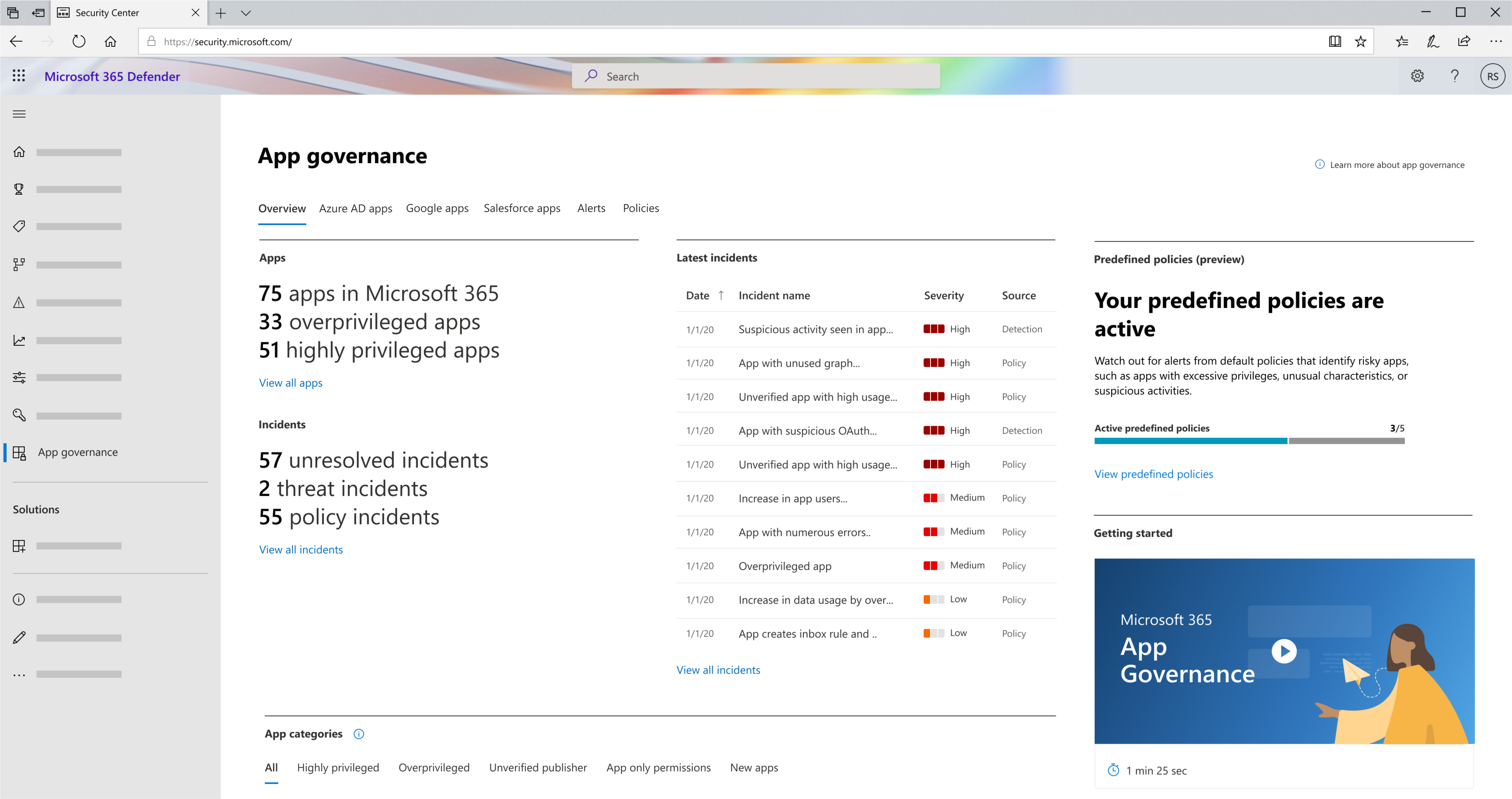Click the Microsoft 365 Defender logo

pos(112,75)
